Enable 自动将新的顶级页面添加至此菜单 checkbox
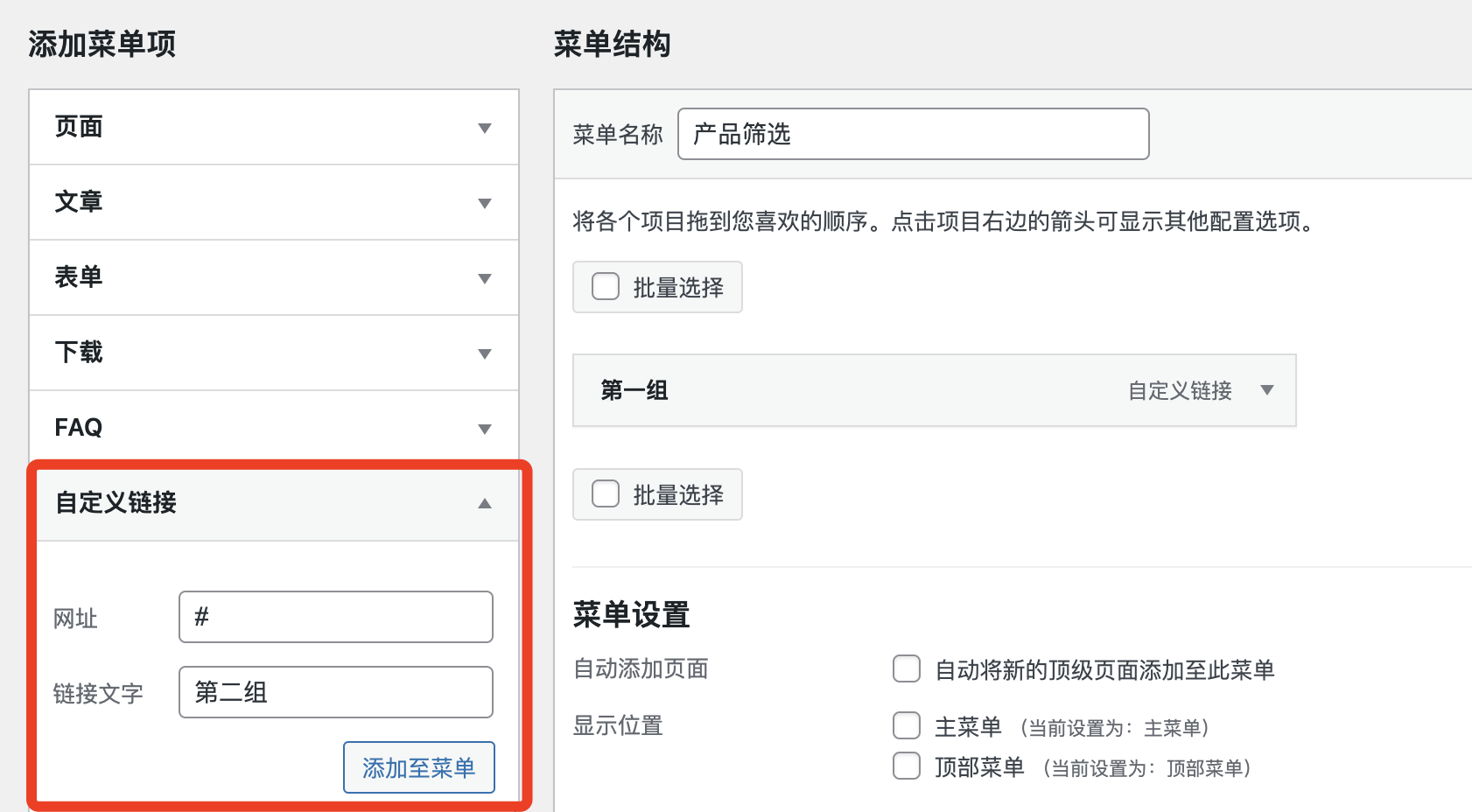The height and width of the screenshot is (812, 1472). pos(907,669)
